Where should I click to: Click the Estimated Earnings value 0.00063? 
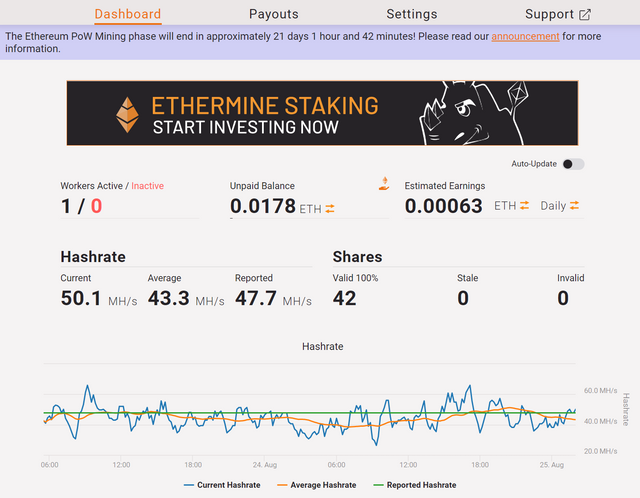click(444, 206)
